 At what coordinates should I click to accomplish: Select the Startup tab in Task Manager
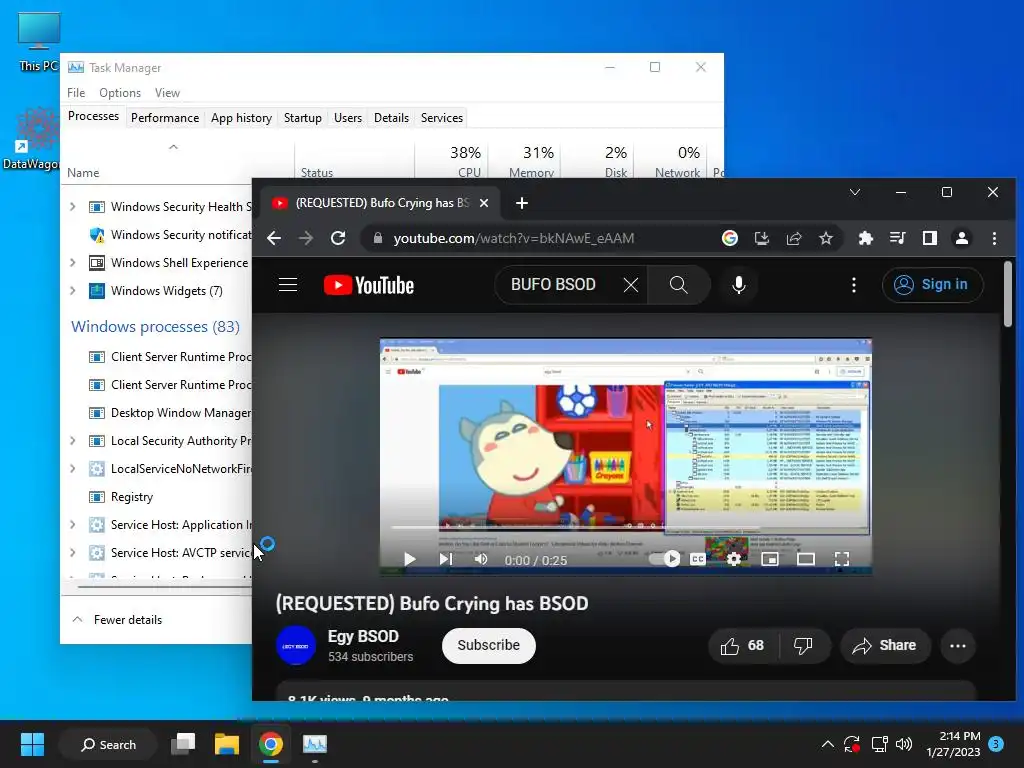(x=302, y=118)
